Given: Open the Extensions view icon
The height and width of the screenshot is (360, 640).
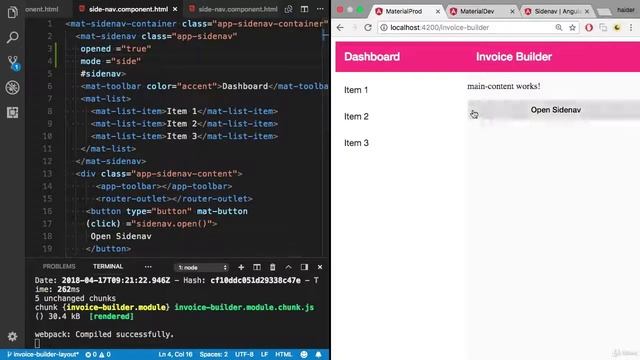Looking at the screenshot, I should click(12, 112).
